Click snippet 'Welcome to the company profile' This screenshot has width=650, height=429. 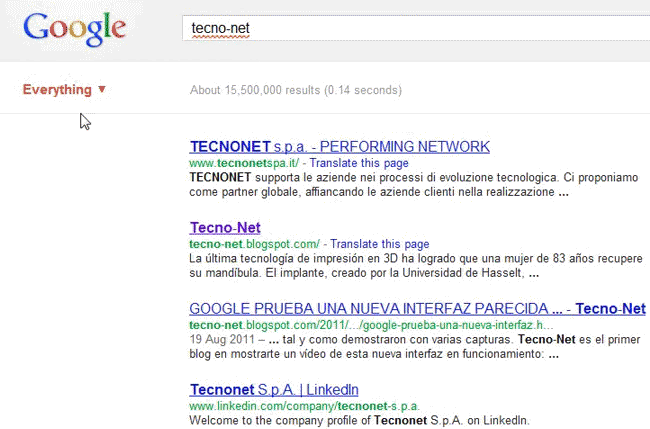tap(359, 420)
